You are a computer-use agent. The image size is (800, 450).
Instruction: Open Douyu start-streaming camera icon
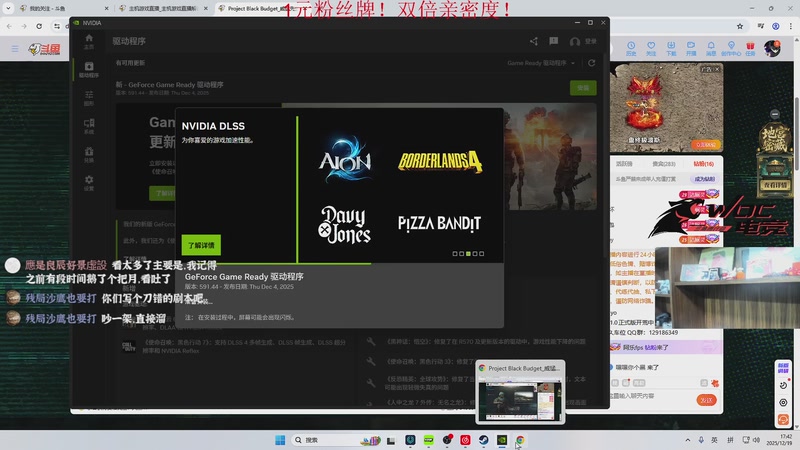pyautogui.click(x=691, y=48)
